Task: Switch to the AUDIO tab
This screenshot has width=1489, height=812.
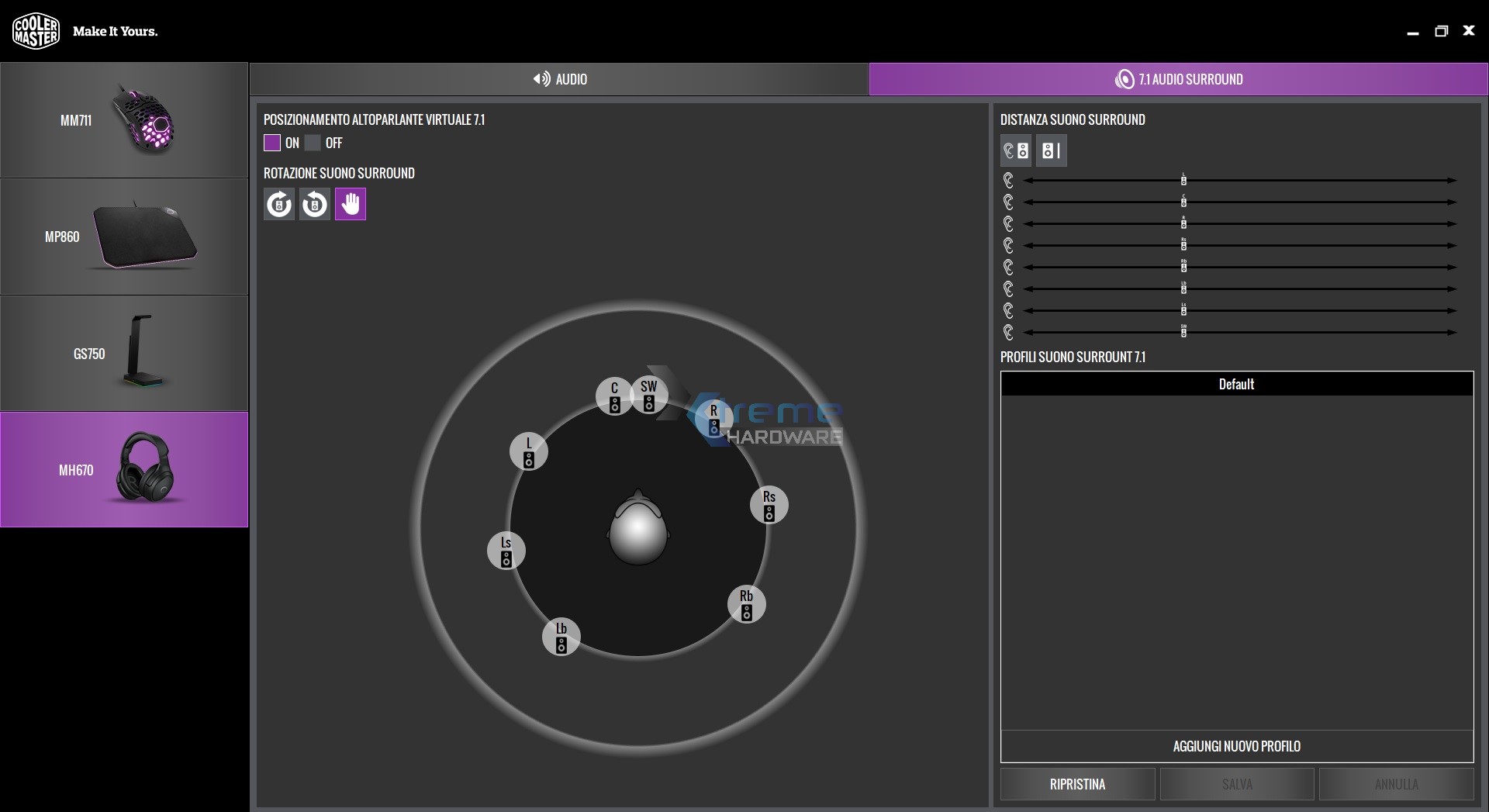Action: pyautogui.click(x=559, y=79)
